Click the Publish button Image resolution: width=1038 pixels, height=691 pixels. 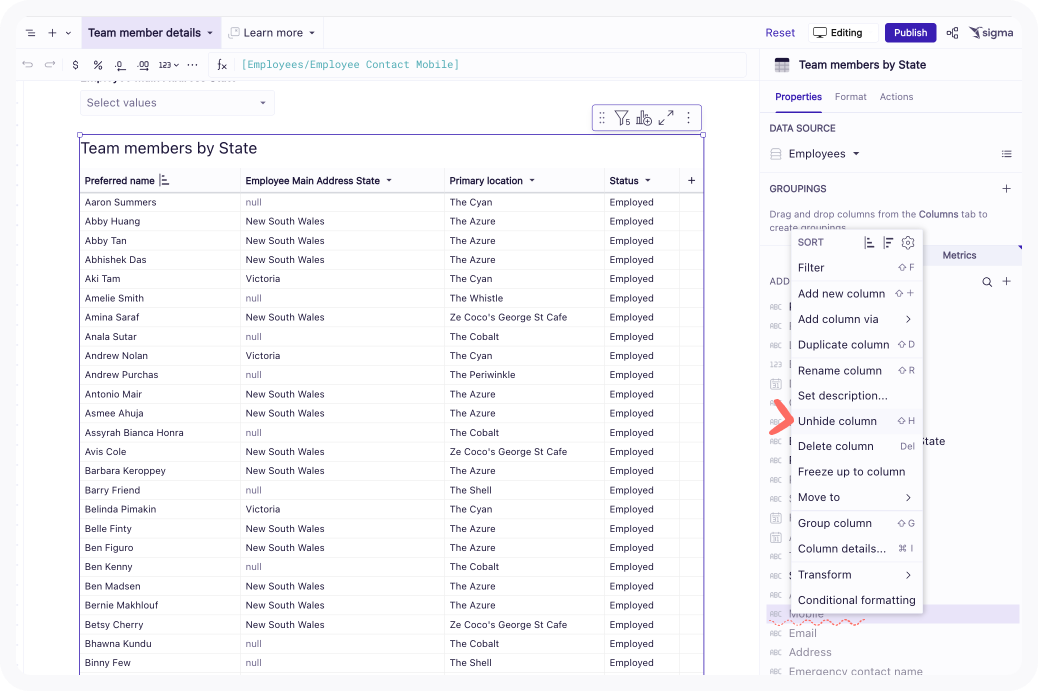tap(910, 32)
